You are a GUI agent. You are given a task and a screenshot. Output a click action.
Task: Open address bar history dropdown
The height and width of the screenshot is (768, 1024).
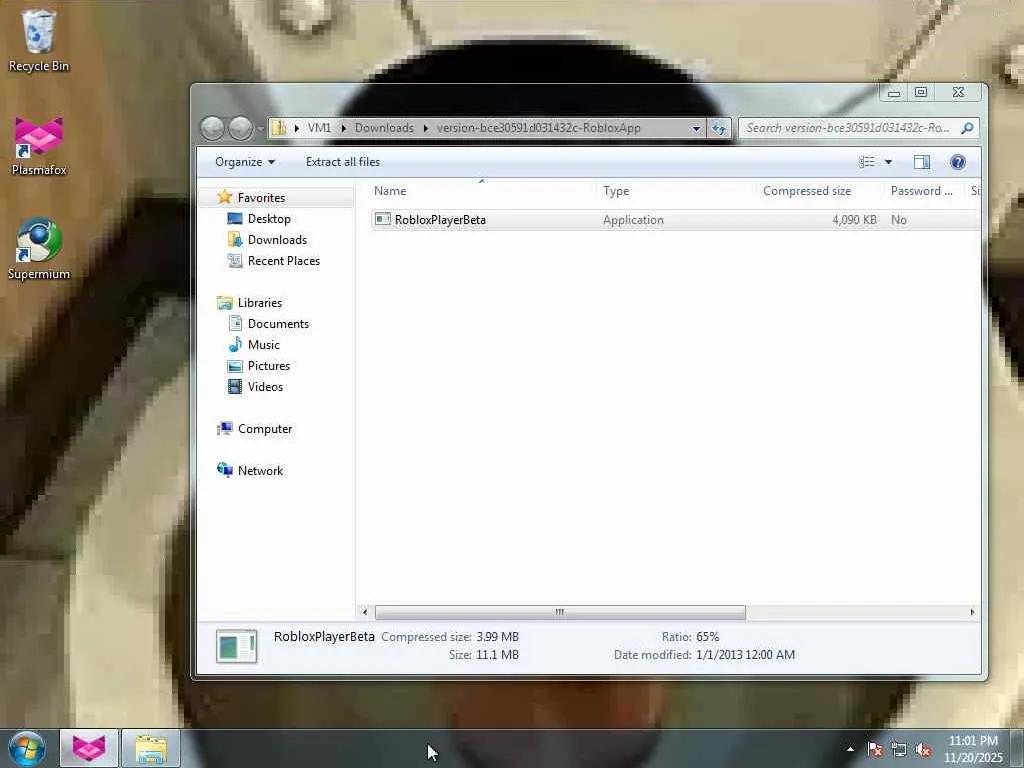696,129
